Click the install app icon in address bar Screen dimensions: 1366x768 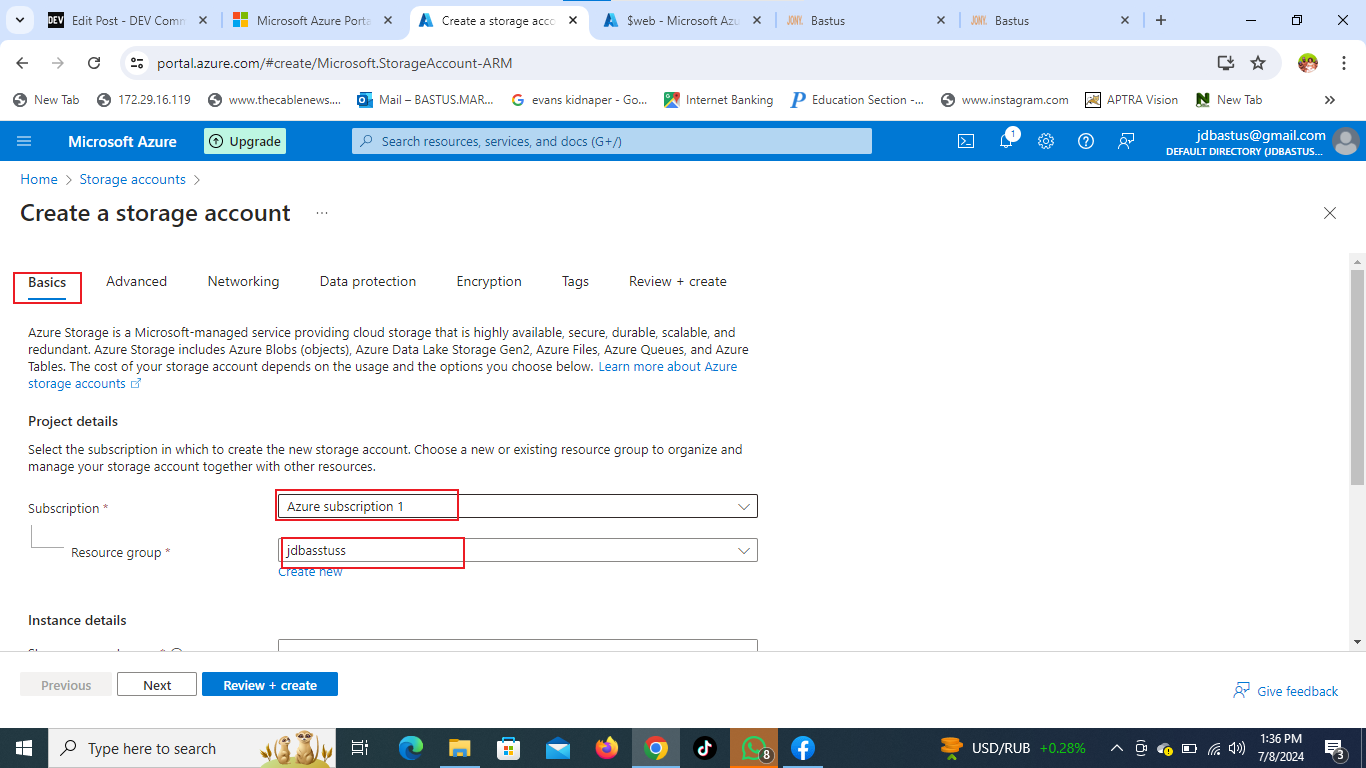click(x=1226, y=63)
